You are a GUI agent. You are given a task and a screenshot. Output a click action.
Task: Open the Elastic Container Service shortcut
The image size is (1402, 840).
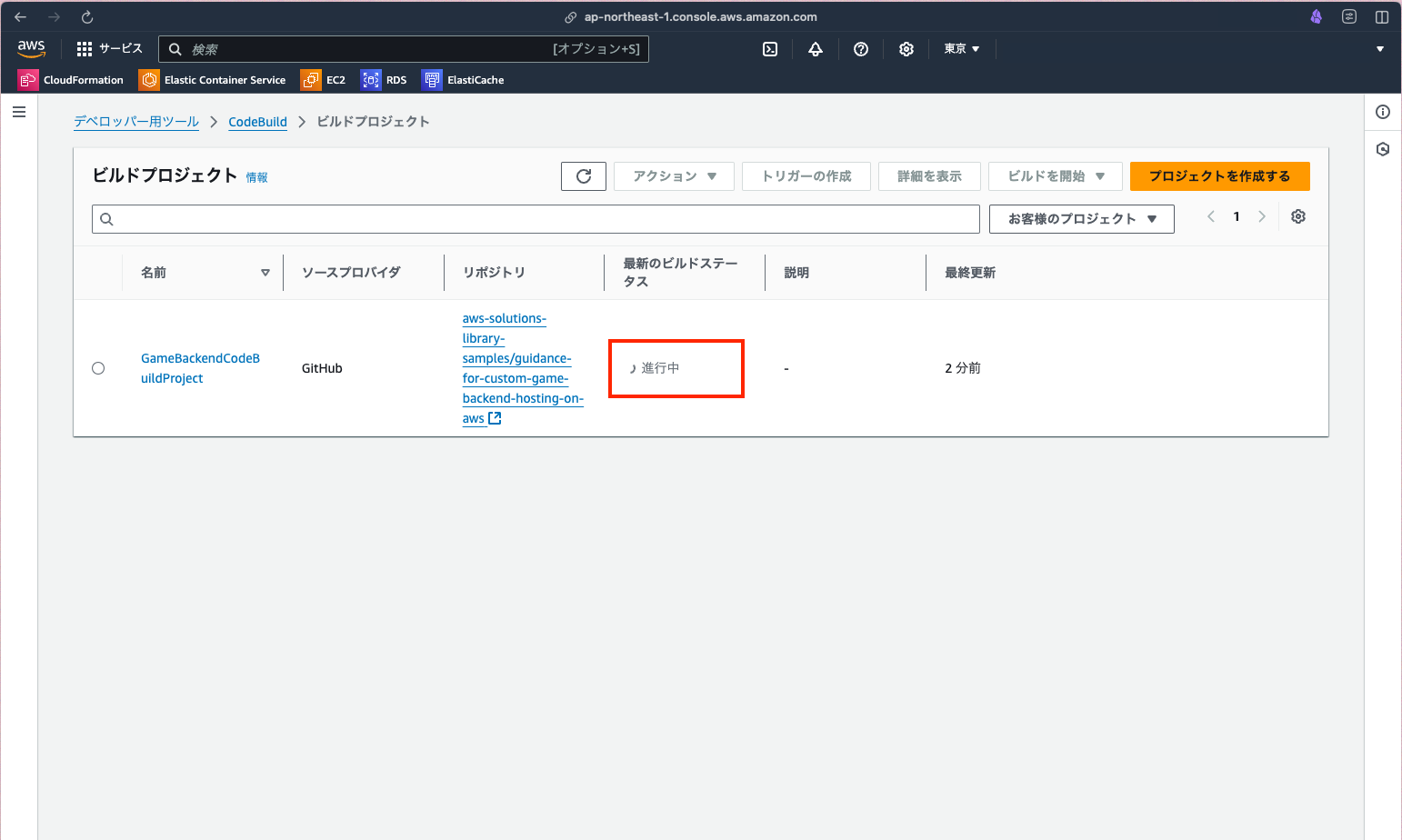pos(213,80)
